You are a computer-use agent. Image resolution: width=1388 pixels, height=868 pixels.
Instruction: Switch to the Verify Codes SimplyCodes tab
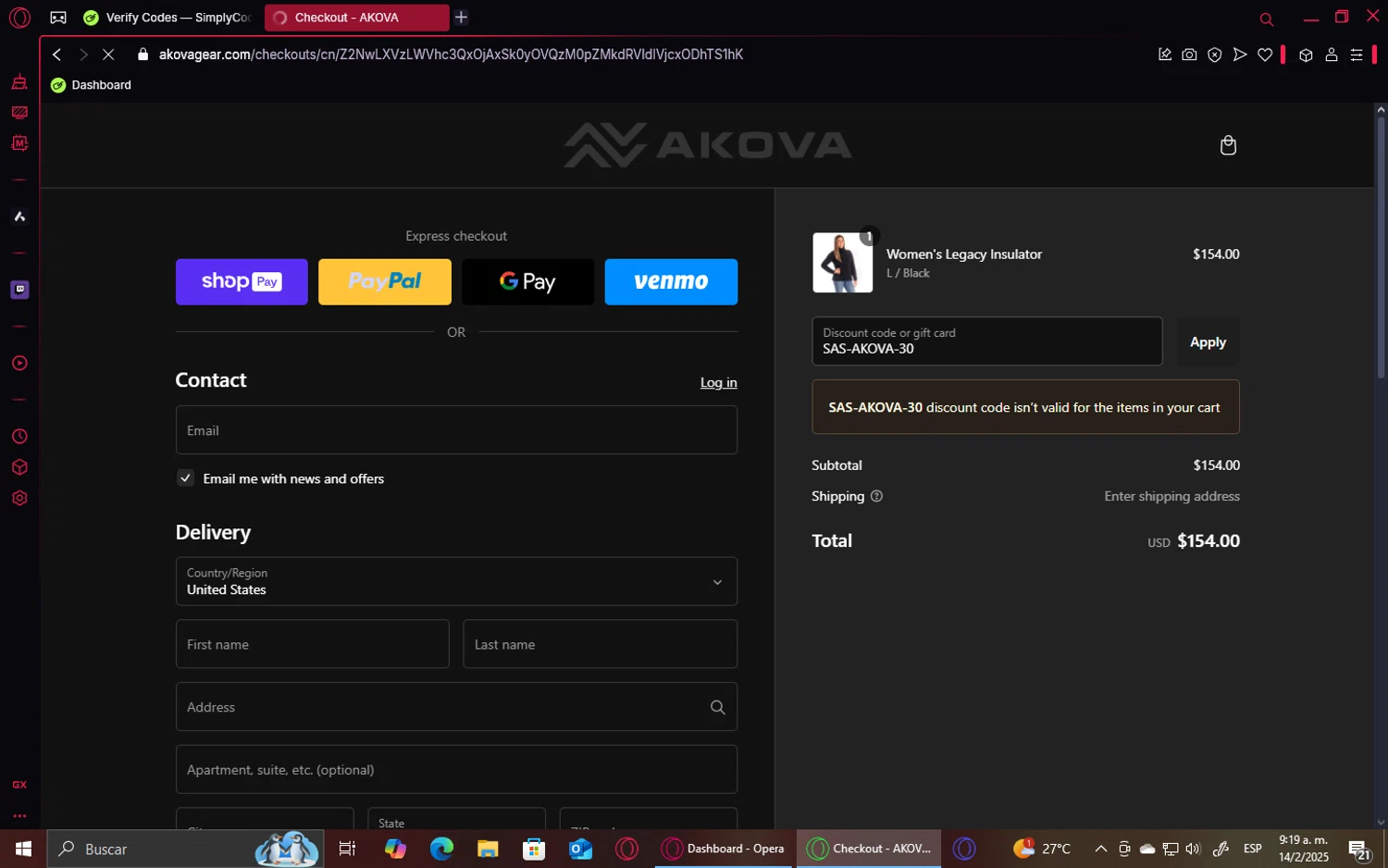[168, 18]
